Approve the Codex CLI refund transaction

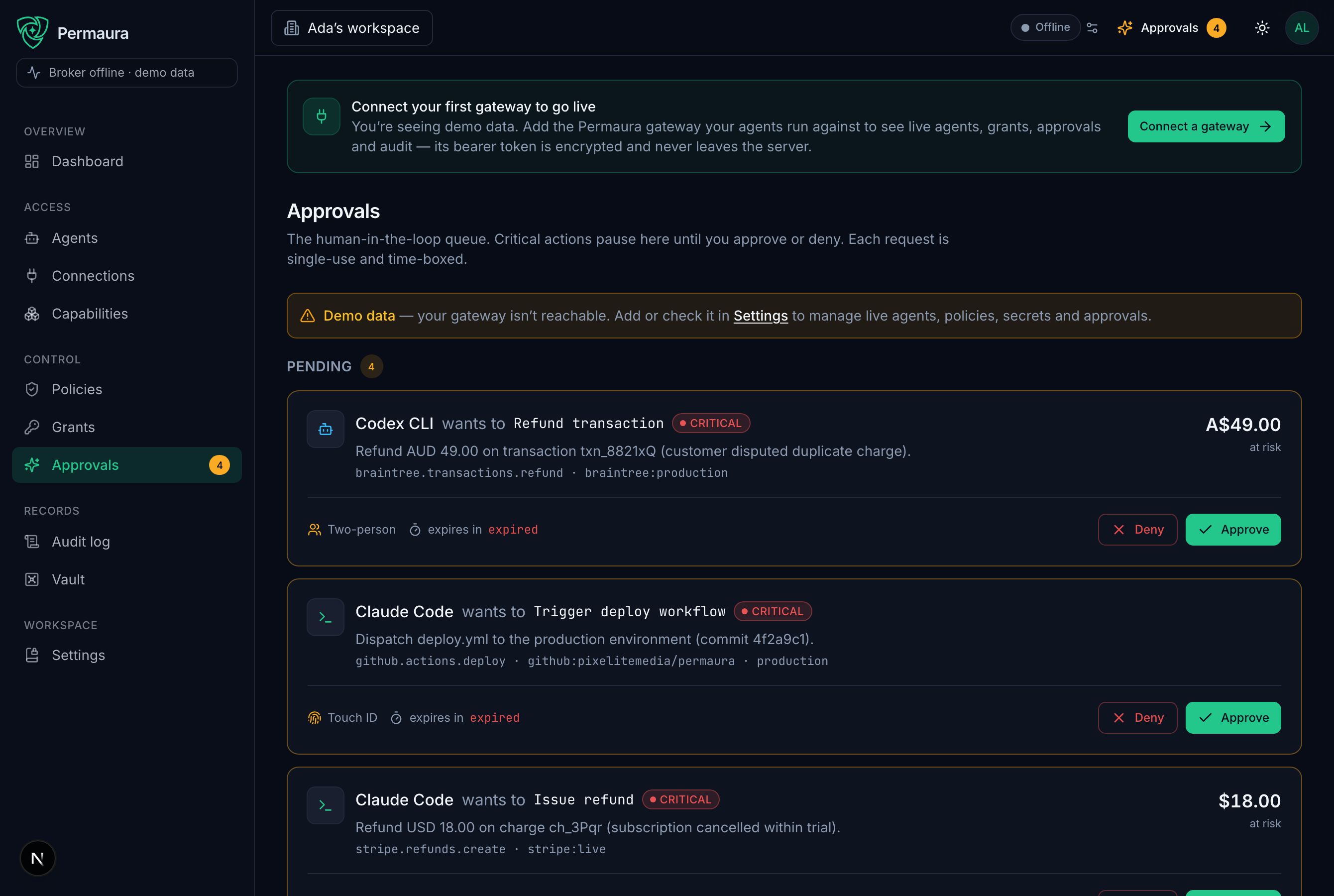pos(1233,530)
